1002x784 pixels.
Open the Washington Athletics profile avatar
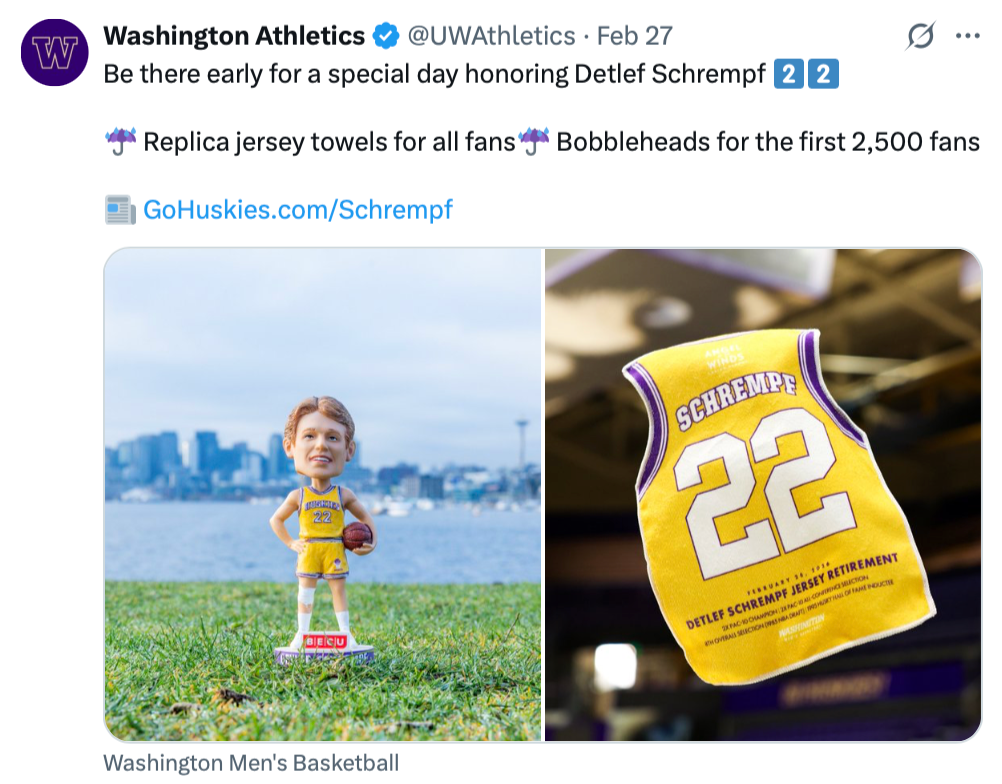55,53
